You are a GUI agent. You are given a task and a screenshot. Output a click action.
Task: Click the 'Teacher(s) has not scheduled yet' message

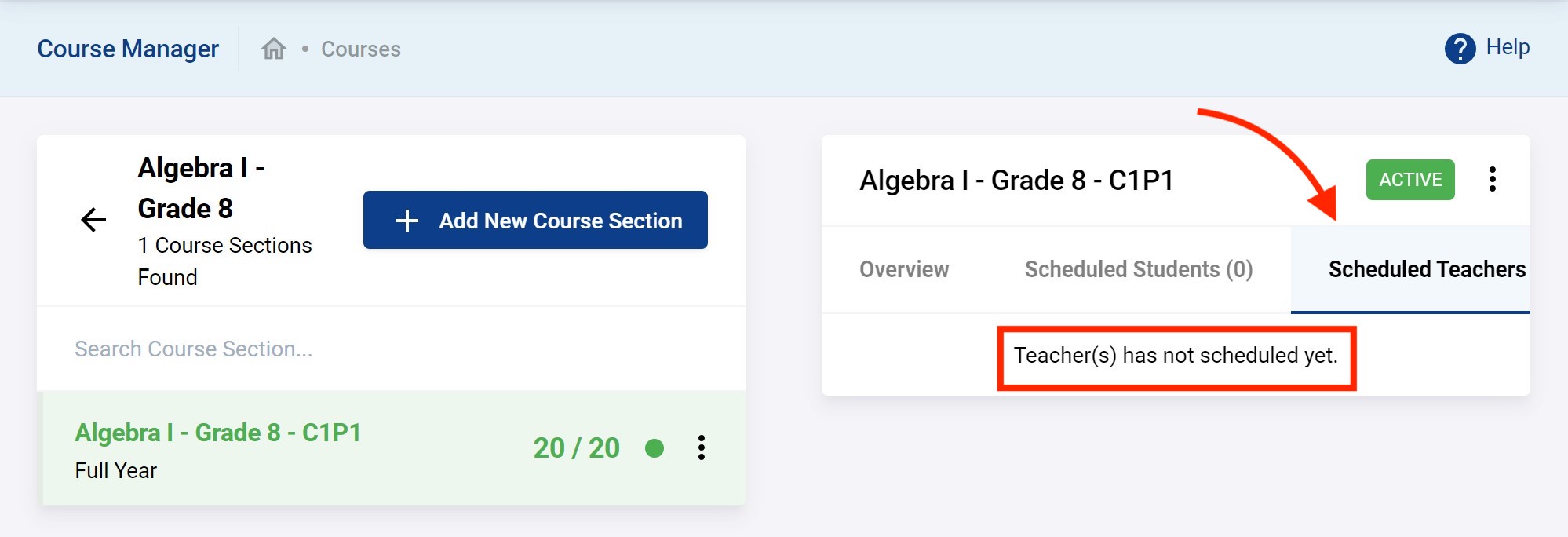[x=1175, y=356]
